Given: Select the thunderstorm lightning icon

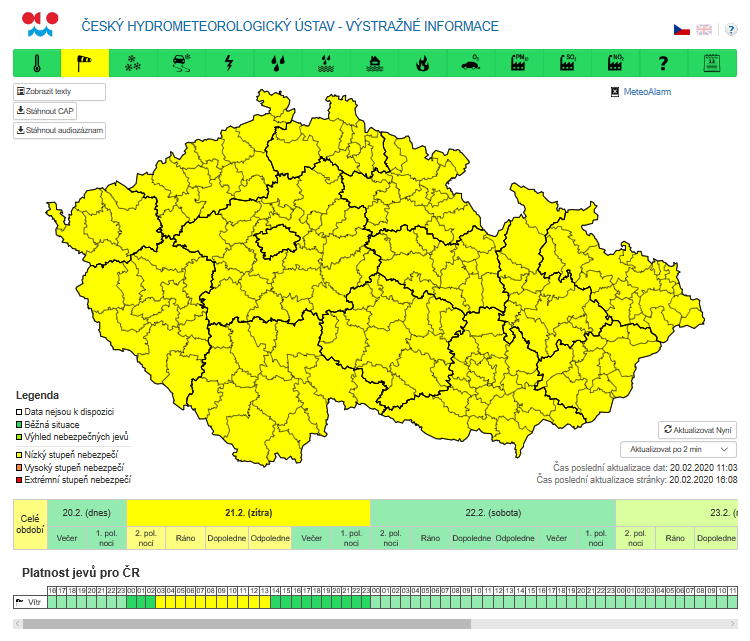Looking at the screenshot, I should pyautogui.click(x=230, y=63).
